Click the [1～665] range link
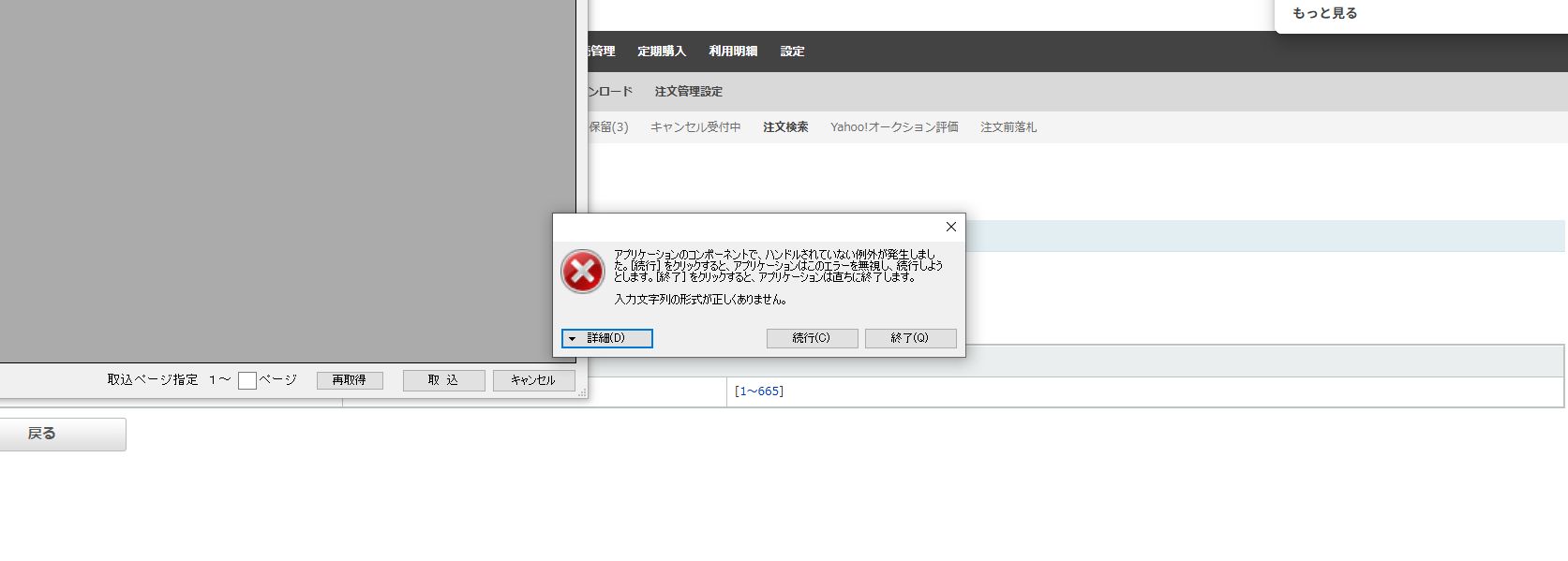 tap(759, 391)
